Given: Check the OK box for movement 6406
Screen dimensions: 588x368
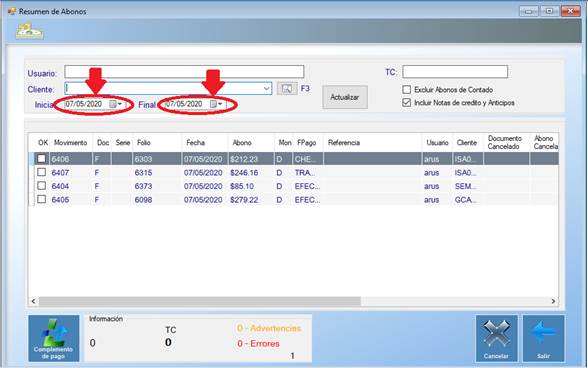Looking at the screenshot, I should point(42,159).
